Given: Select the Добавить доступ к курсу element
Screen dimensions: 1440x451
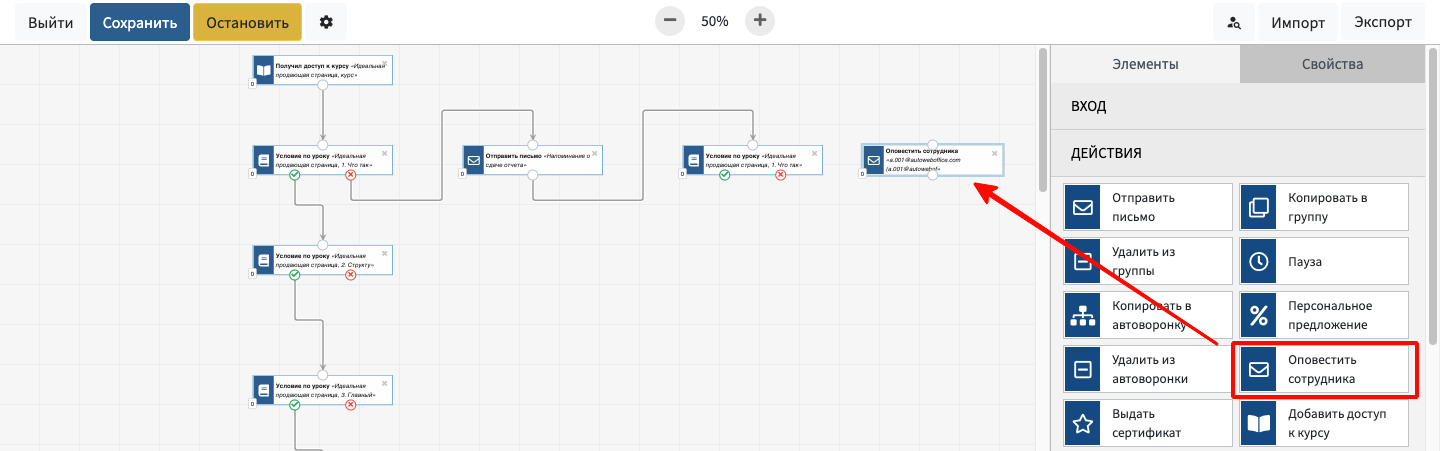Looking at the screenshot, I should click(x=1324, y=423).
